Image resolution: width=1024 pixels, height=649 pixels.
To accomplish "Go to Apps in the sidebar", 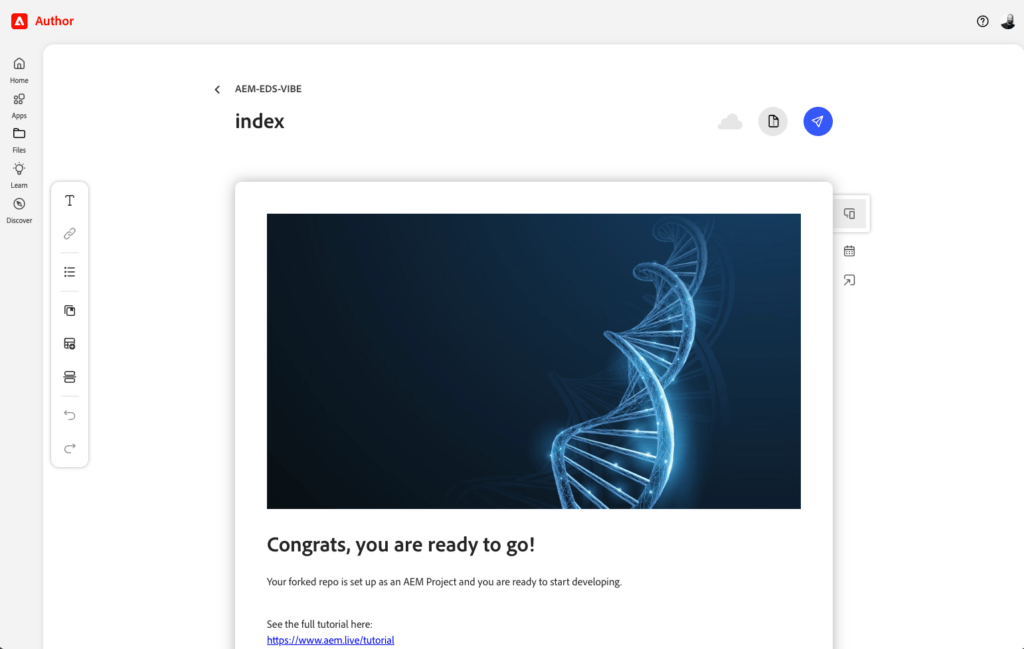I will (19, 106).
